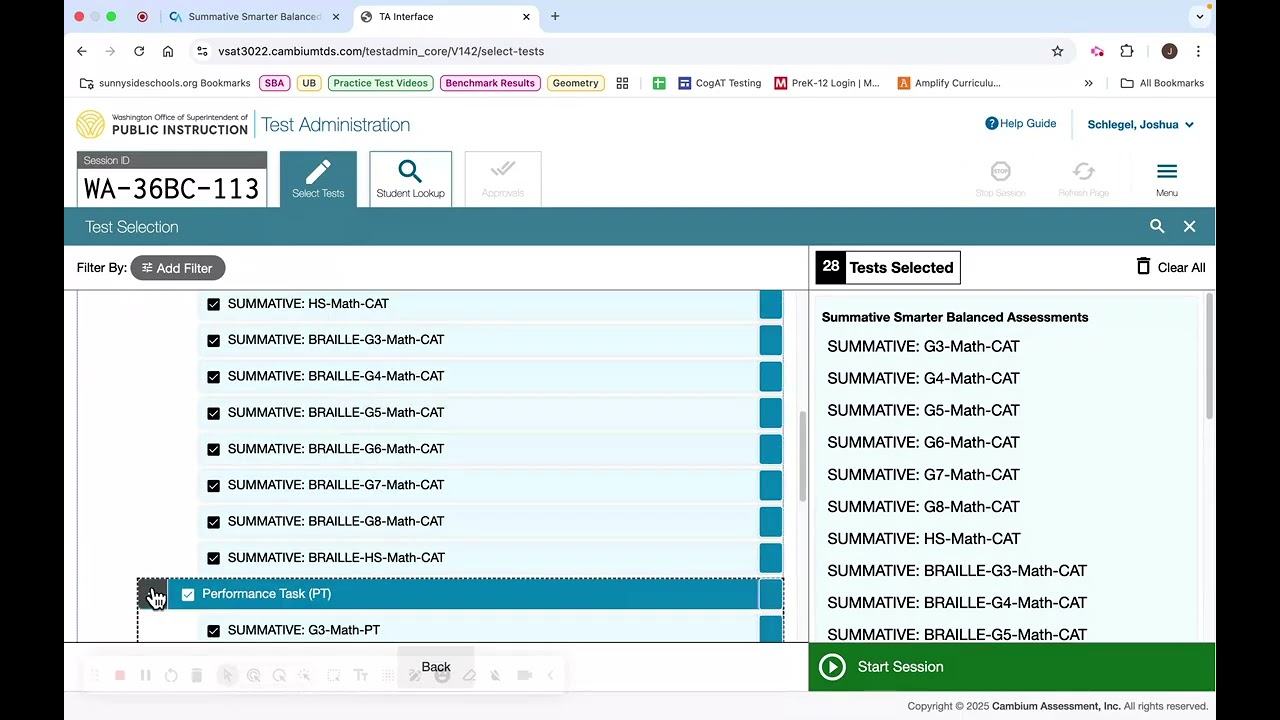Uncheck SUMMATIVE: BRAILLE-G6-Math-CAT checkbox
1280x720 pixels.
tap(213, 449)
